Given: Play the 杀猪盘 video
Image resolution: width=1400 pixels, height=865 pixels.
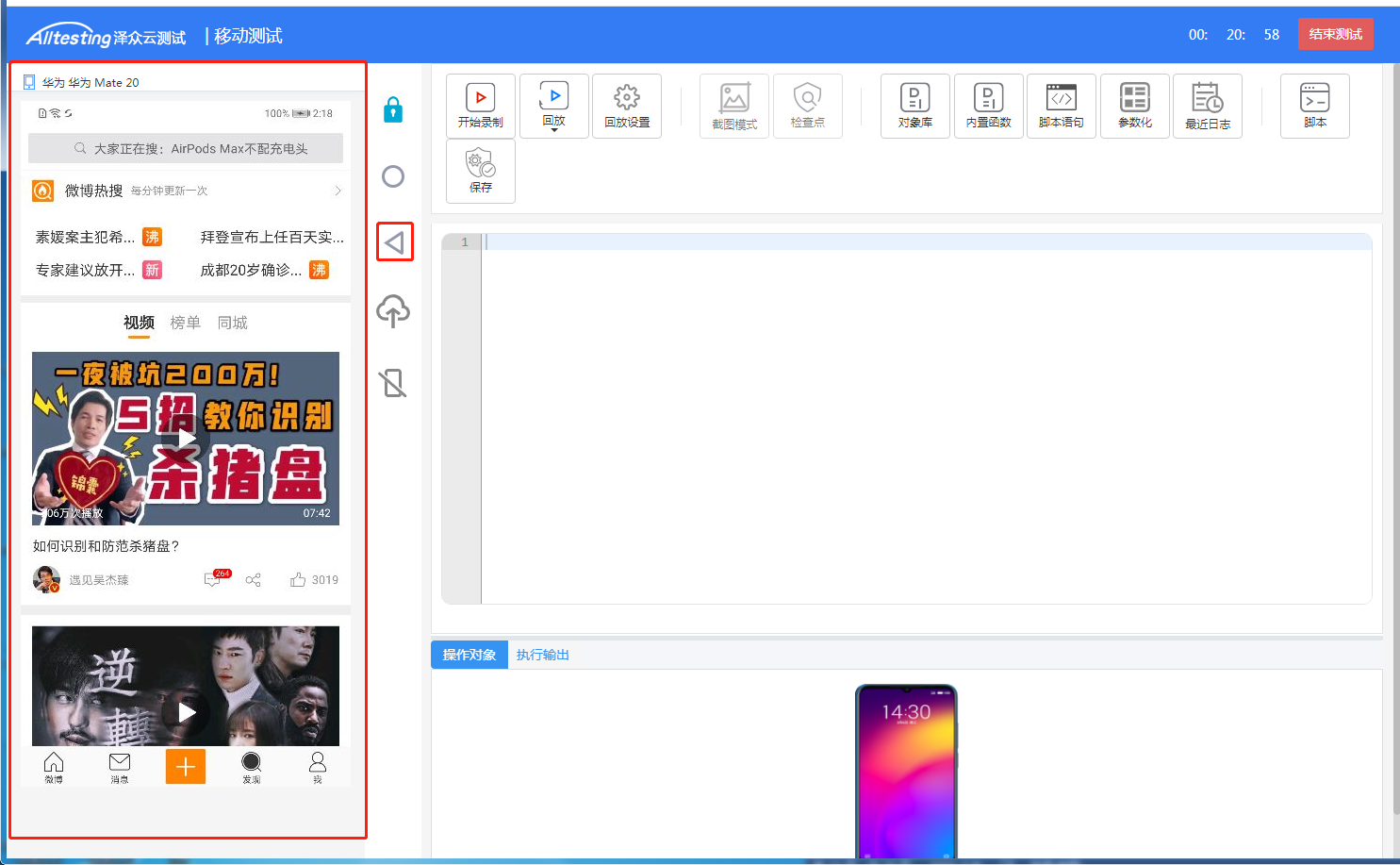Looking at the screenshot, I should tap(186, 439).
